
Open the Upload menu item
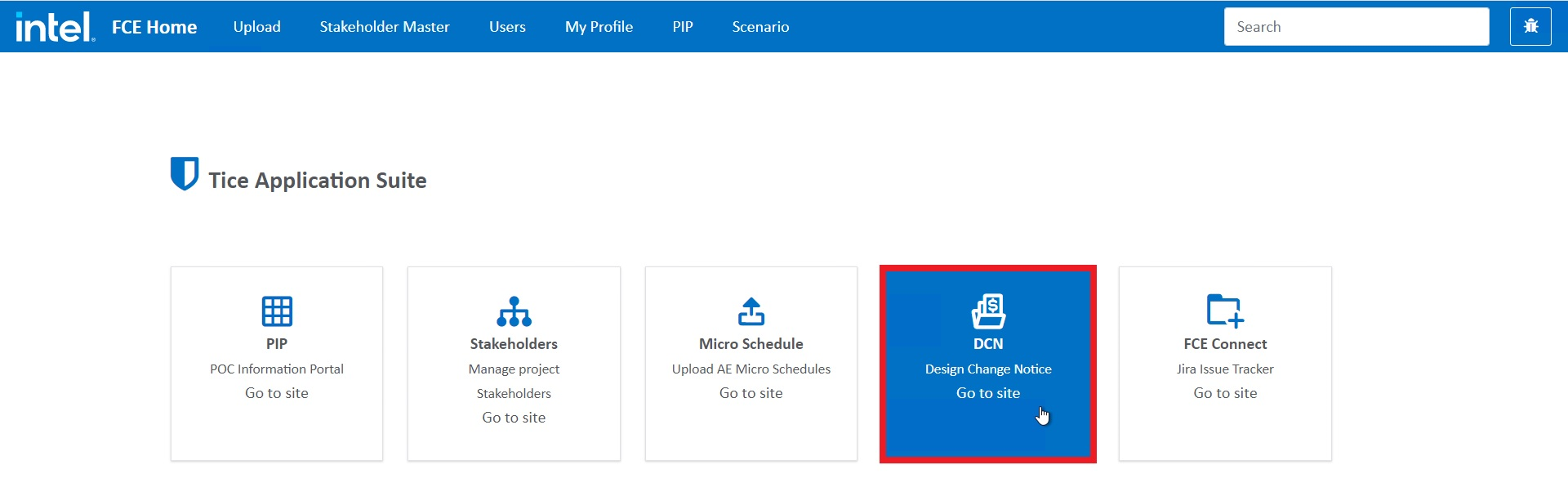coord(256,27)
